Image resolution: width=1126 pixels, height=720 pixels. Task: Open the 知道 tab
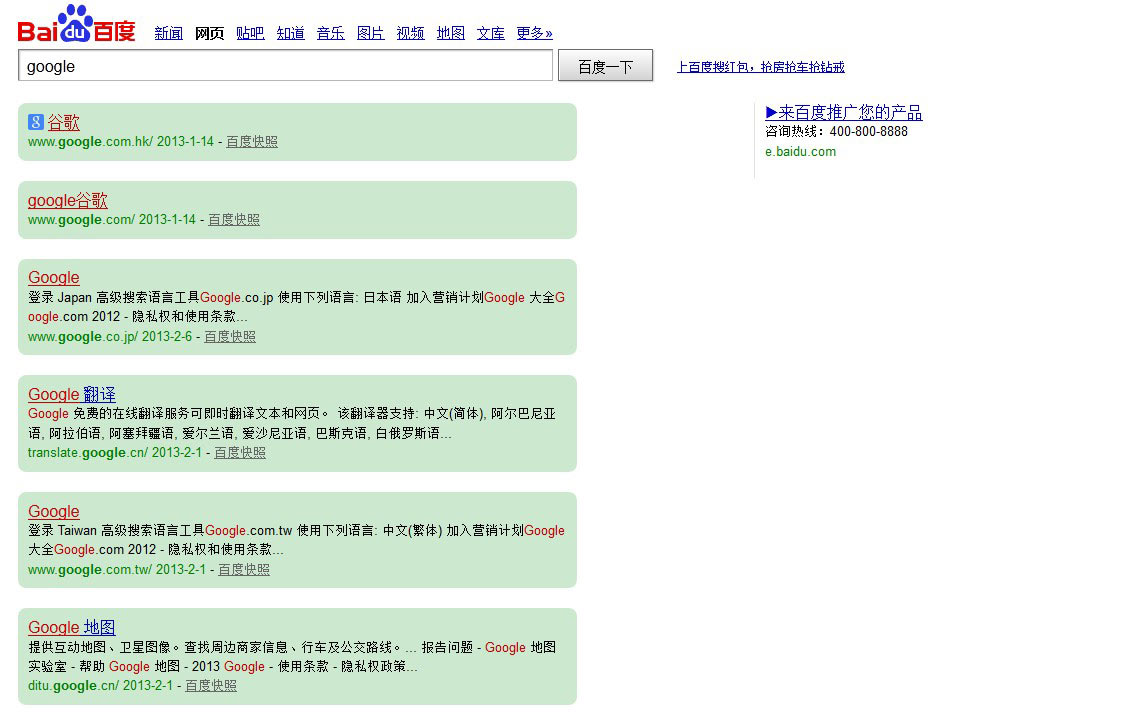coord(291,33)
